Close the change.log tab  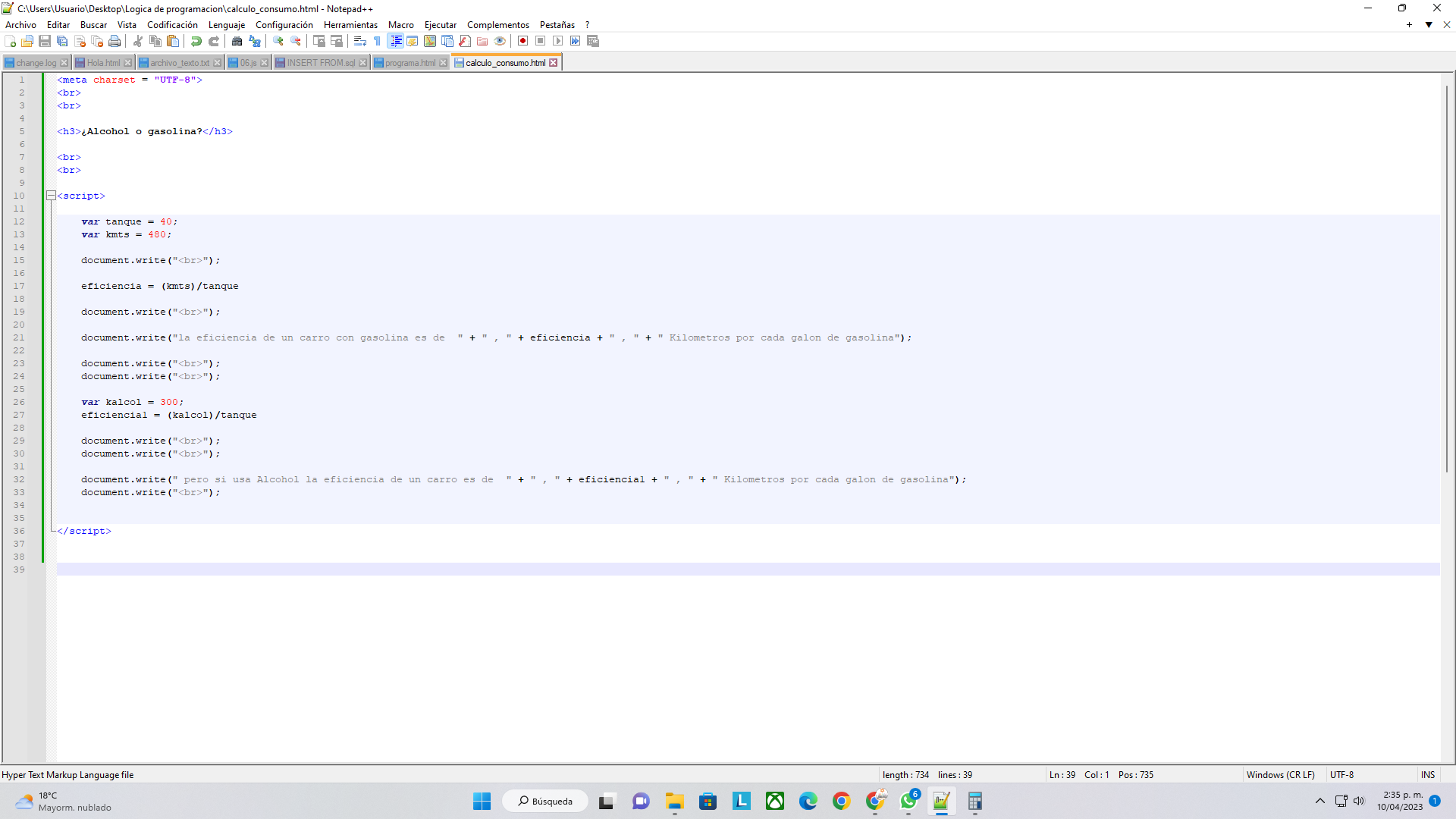pyautogui.click(x=64, y=63)
